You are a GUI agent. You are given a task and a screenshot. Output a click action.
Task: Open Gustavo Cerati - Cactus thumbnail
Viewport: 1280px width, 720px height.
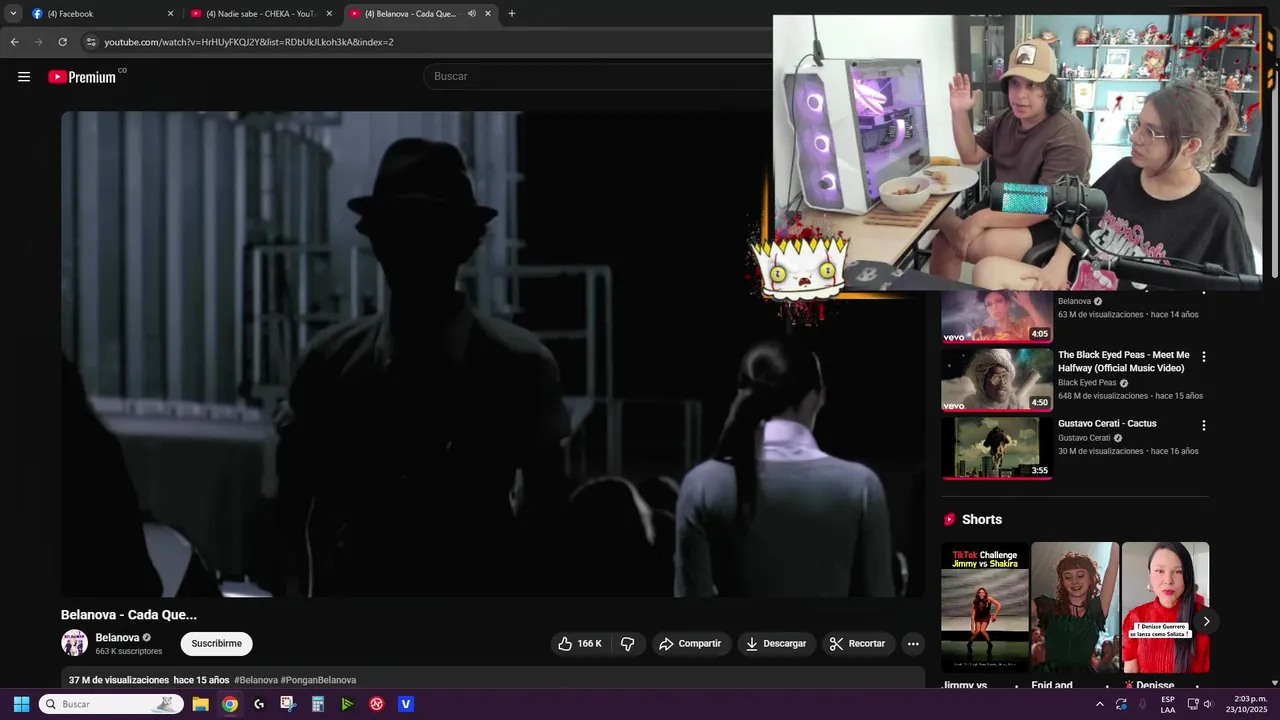(997, 448)
